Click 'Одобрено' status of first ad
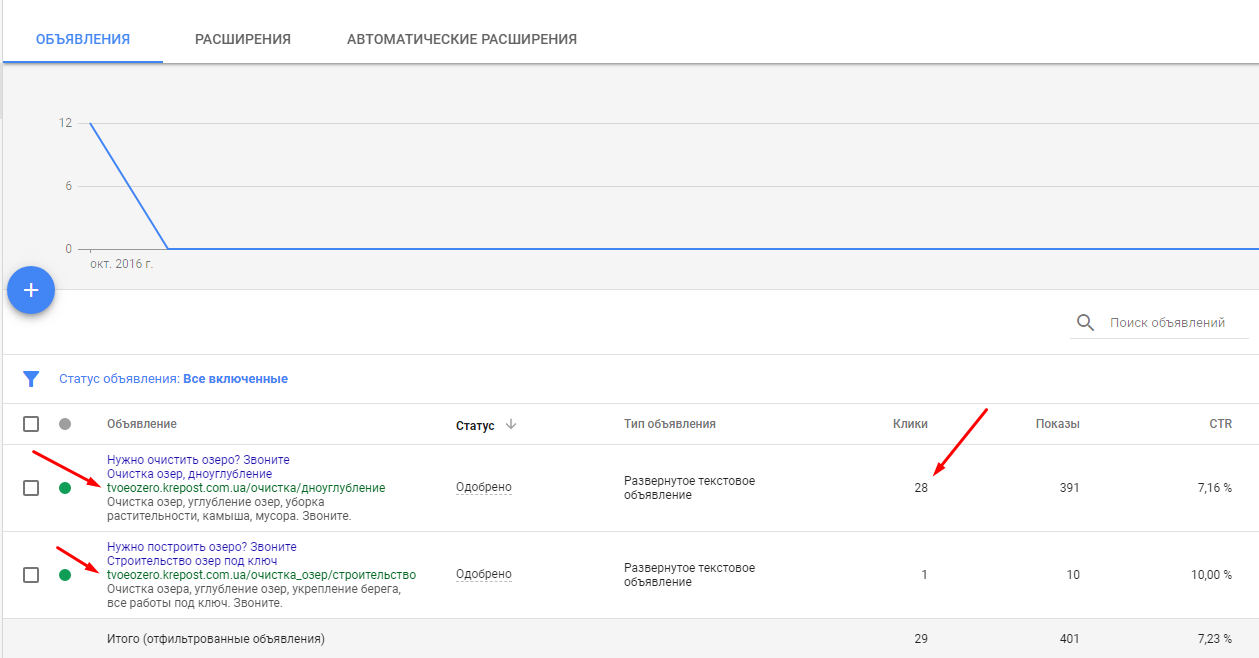Screen dimensions: 1259x658 point(483,487)
